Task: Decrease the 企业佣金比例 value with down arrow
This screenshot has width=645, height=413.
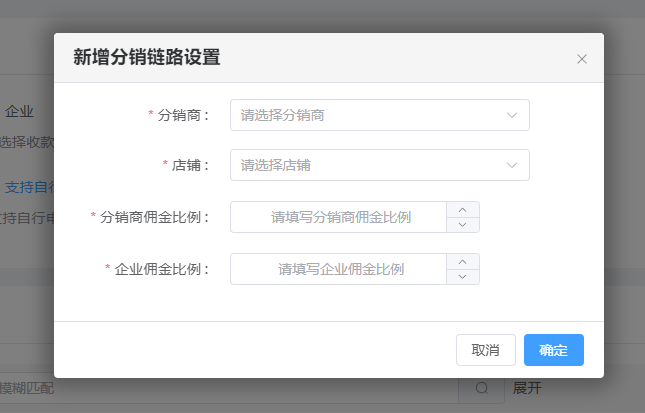Action: (x=463, y=276)
